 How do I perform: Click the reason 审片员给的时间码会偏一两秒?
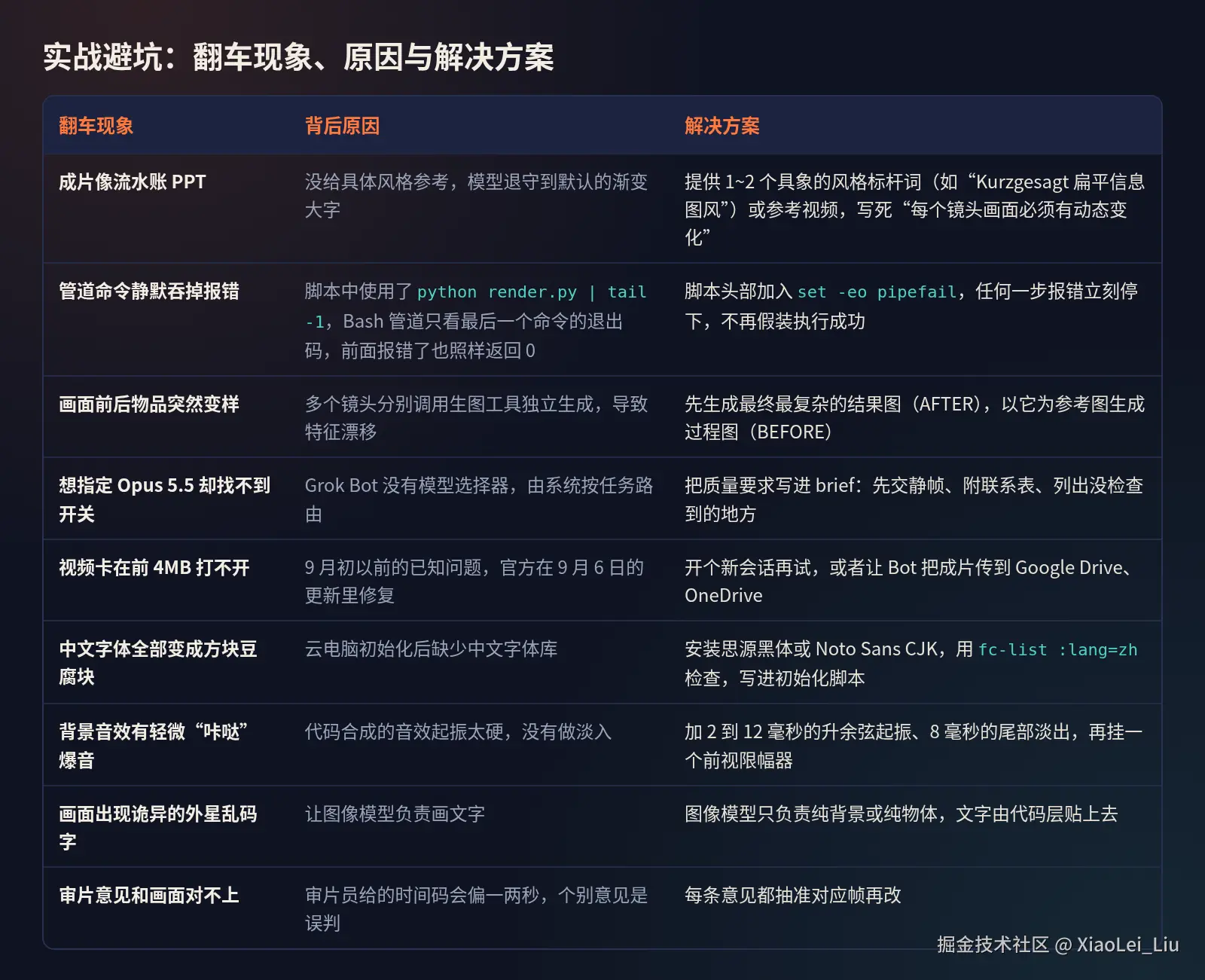pos(476,909)
